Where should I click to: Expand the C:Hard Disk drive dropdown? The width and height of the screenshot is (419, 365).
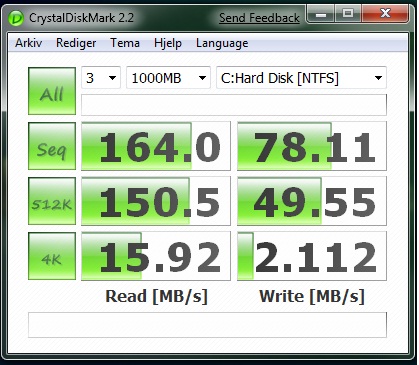click(x=301, y=78)
